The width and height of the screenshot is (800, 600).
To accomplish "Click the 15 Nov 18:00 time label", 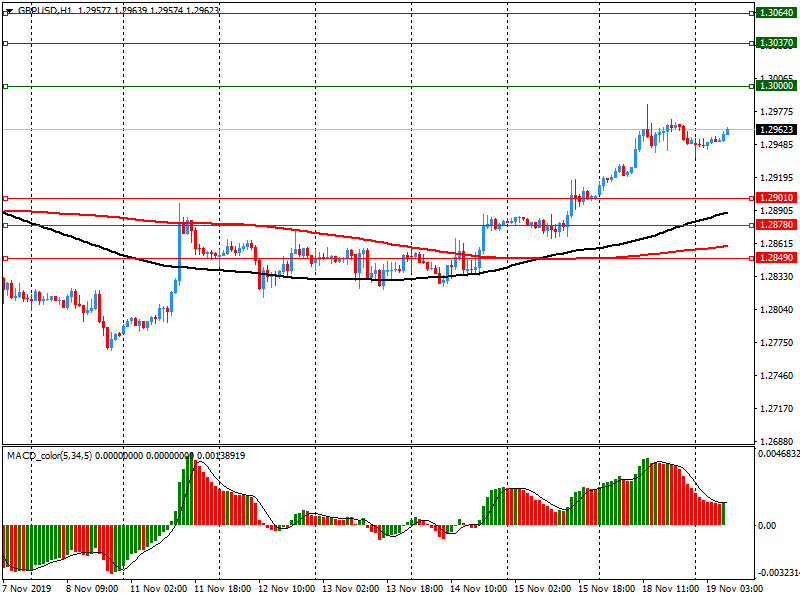I will coord(607,588).
